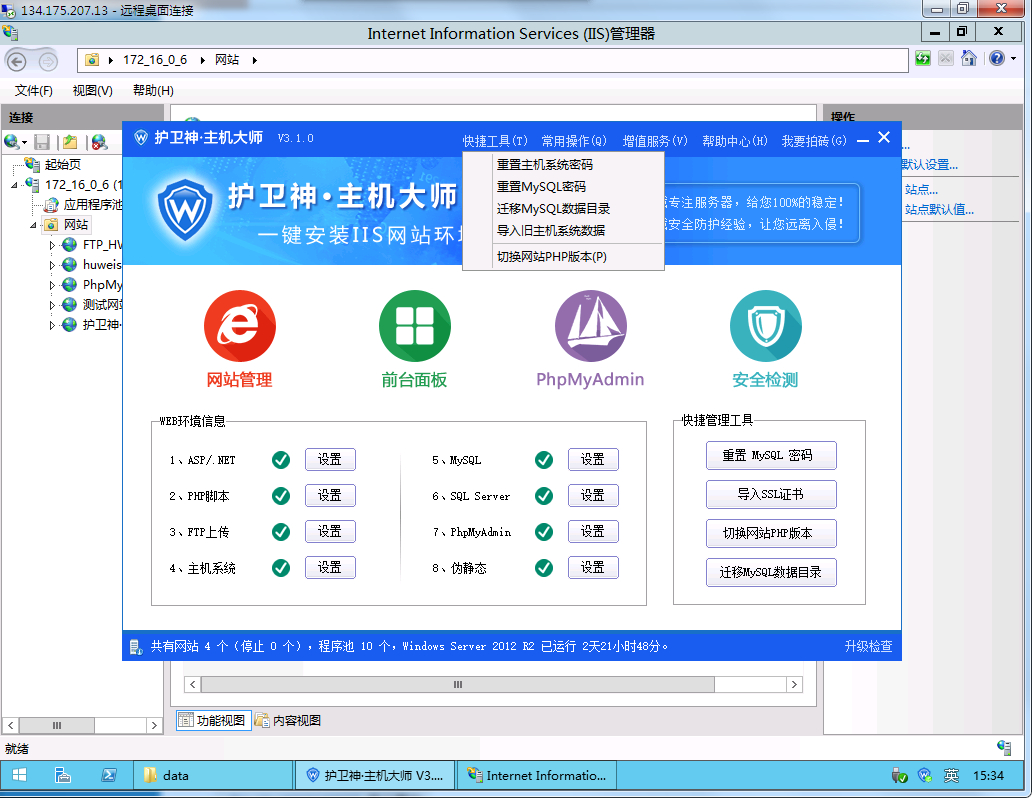The image size is (1032, 798).
Task: Expand the 护卫神 site node
Action: point(52,325)
